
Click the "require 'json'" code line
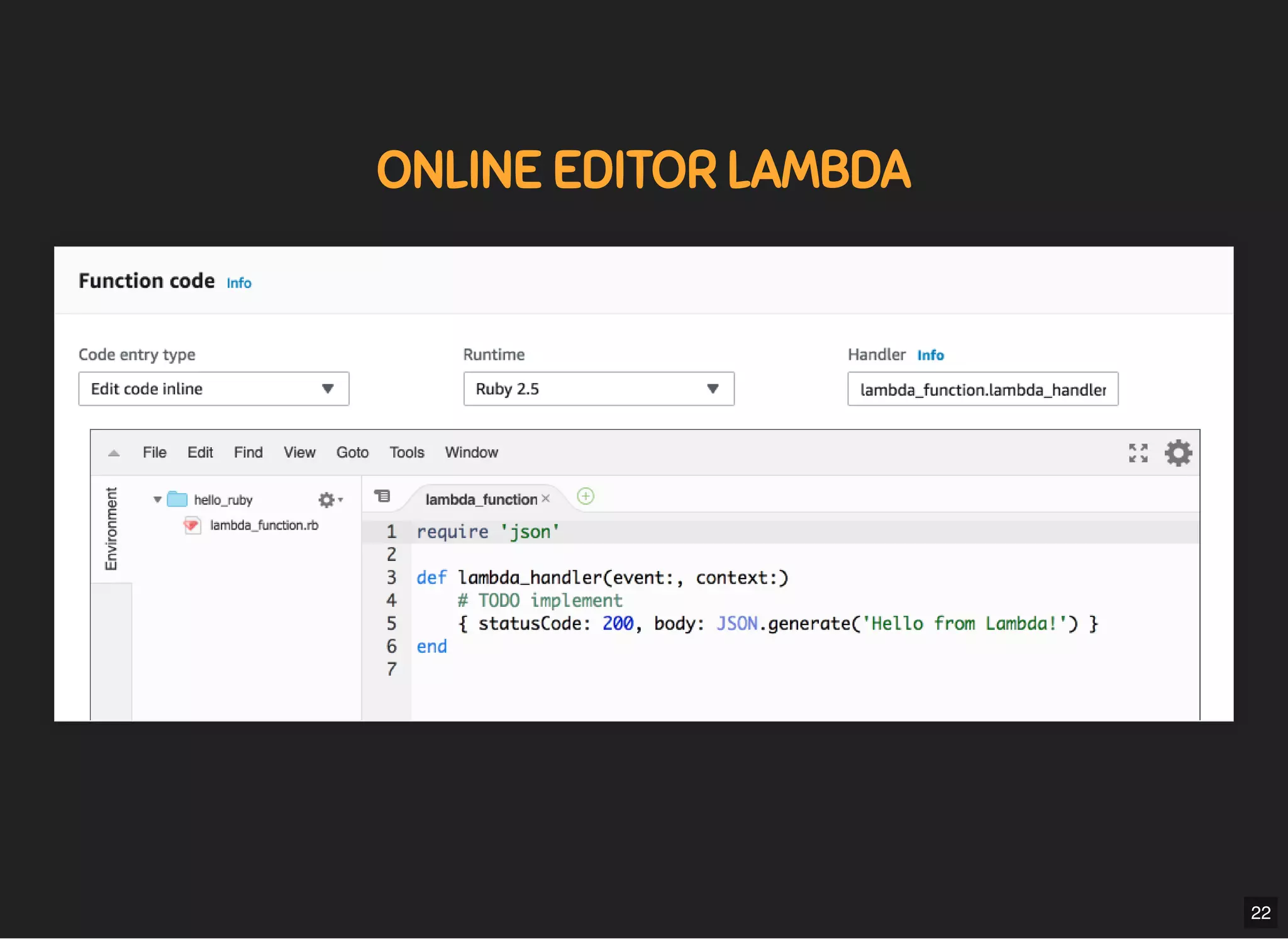(x=488, y=532)
